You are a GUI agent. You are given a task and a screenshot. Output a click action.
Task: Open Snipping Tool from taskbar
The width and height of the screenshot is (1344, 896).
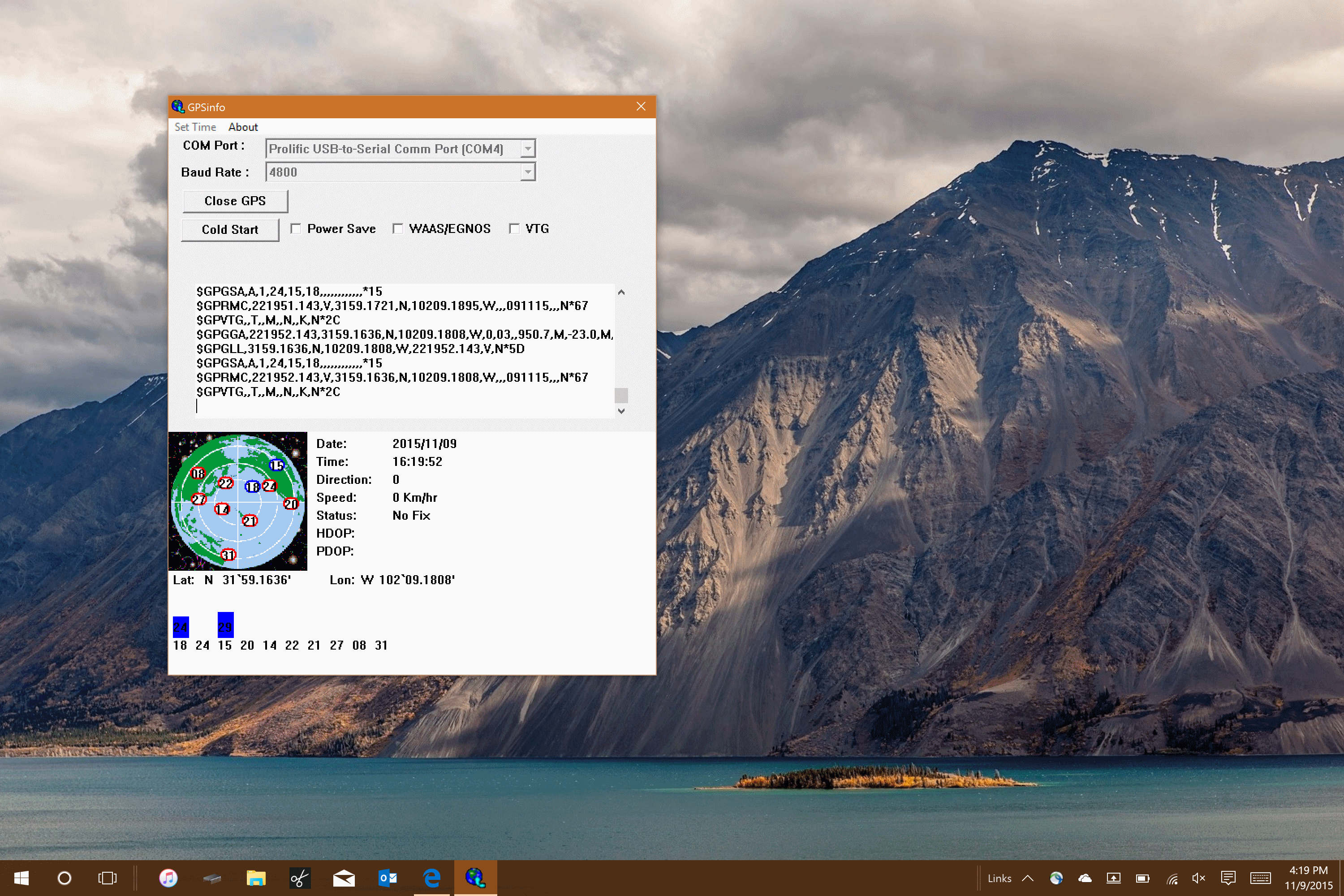[299, 878]
